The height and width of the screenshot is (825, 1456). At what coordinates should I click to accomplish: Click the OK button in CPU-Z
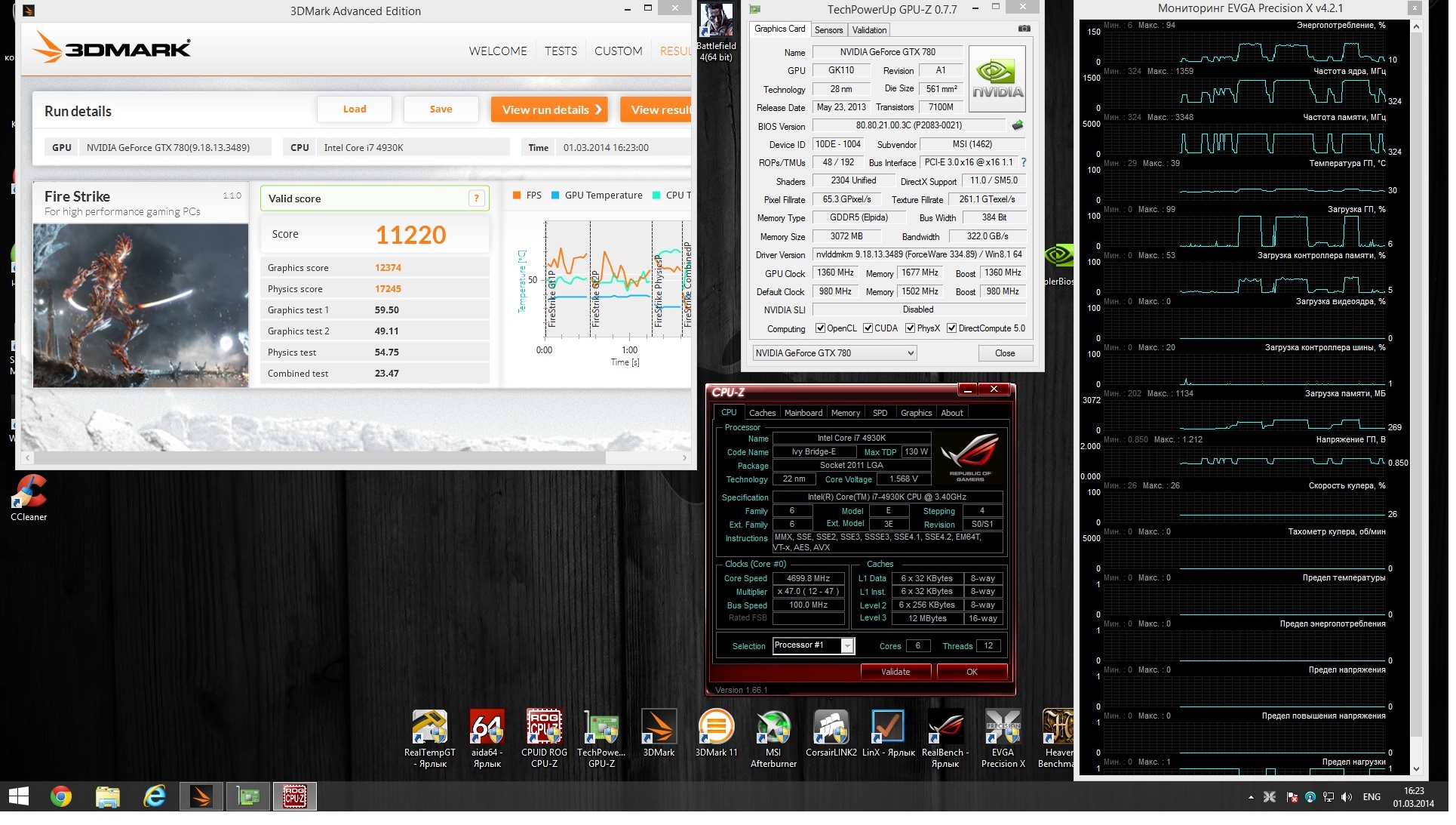tap(972, 672)
